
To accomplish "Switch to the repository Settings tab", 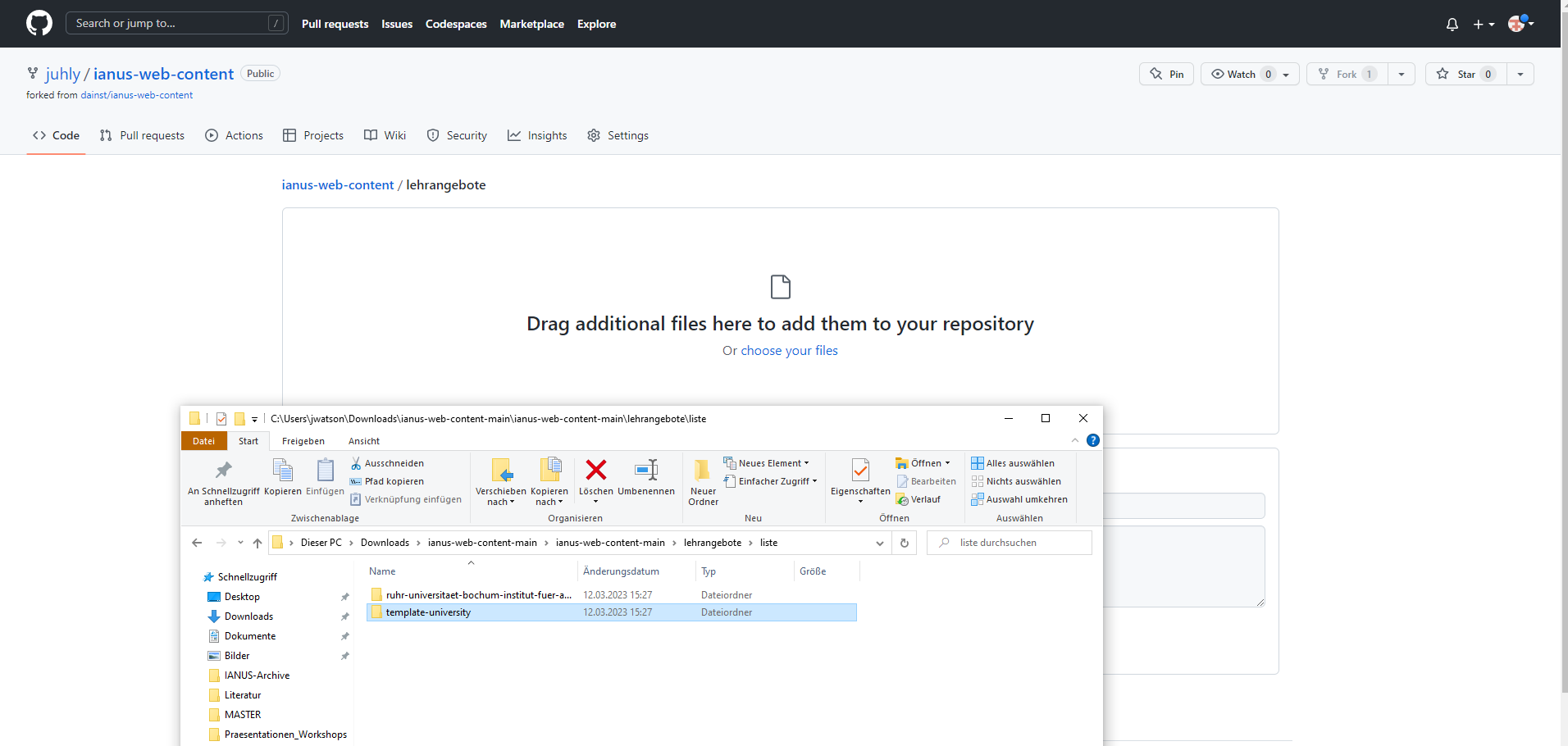I will tap(618, 135).
